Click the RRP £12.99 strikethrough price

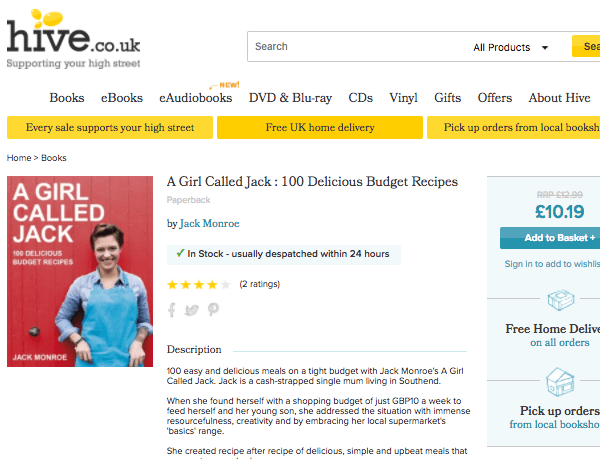pos(559,195)
